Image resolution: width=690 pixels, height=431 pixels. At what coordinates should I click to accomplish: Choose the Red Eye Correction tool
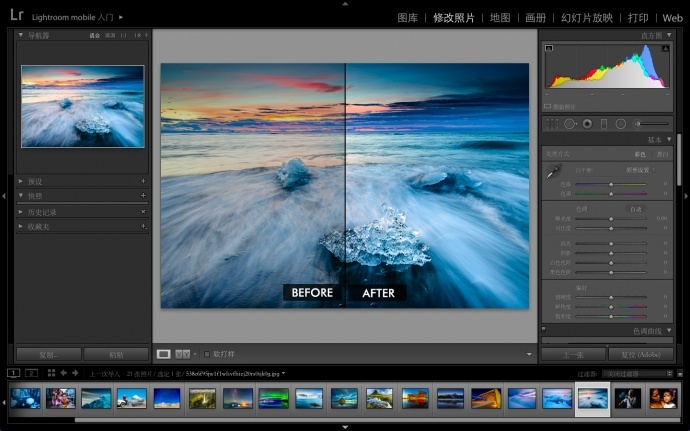[x=587, y=123]
